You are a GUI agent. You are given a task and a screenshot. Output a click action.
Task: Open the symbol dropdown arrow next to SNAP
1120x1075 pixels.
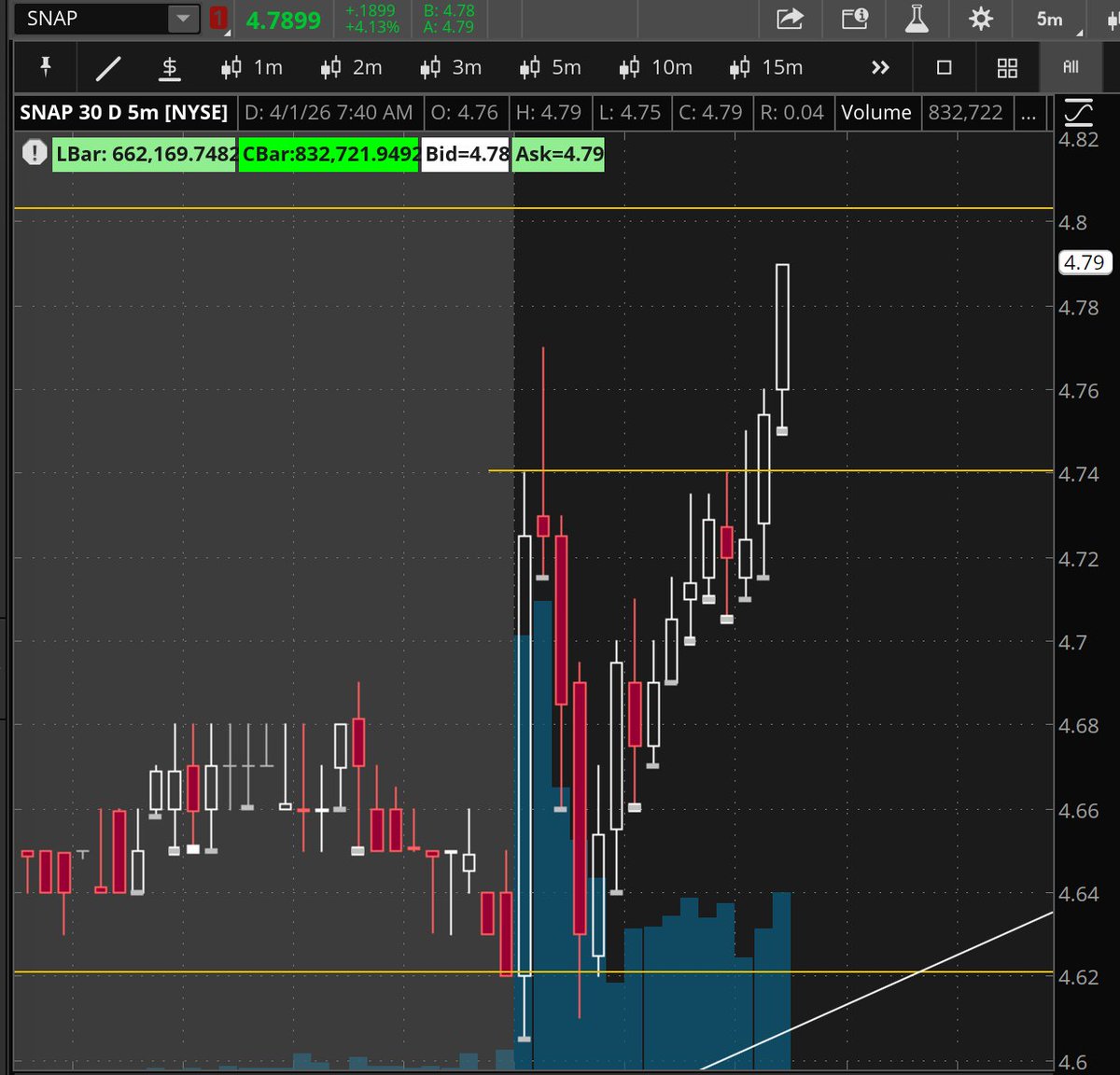point(184,19)
